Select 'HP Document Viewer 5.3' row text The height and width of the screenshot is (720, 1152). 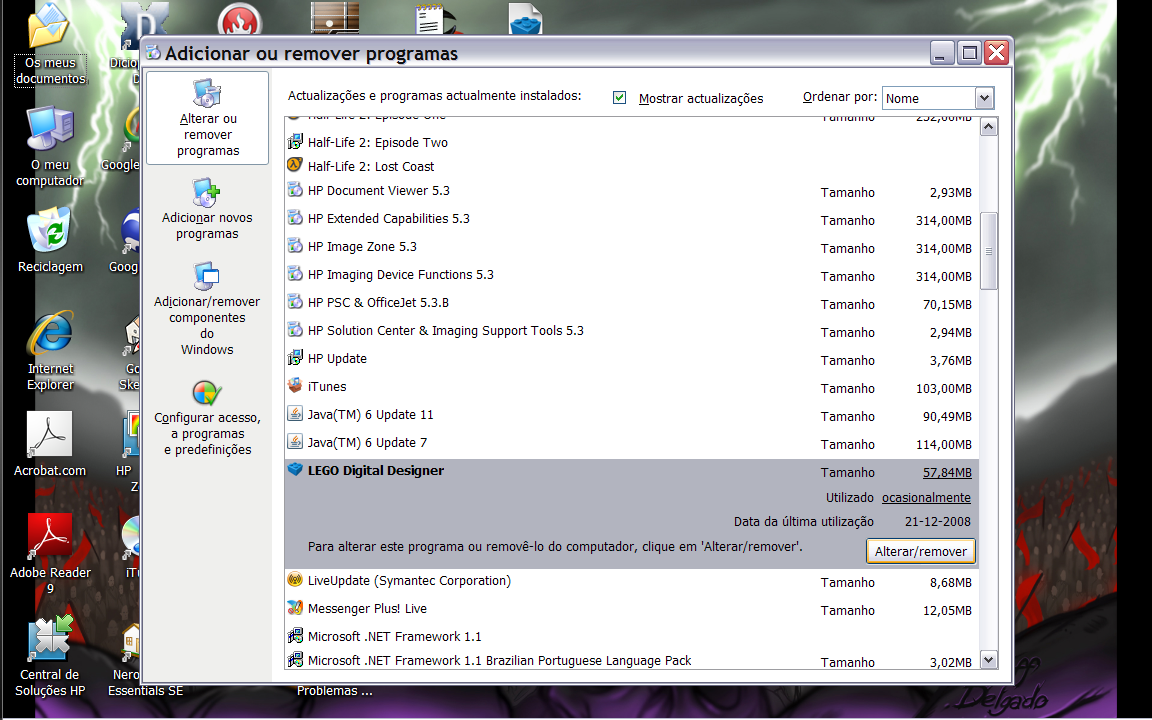(x=378, y=190)
